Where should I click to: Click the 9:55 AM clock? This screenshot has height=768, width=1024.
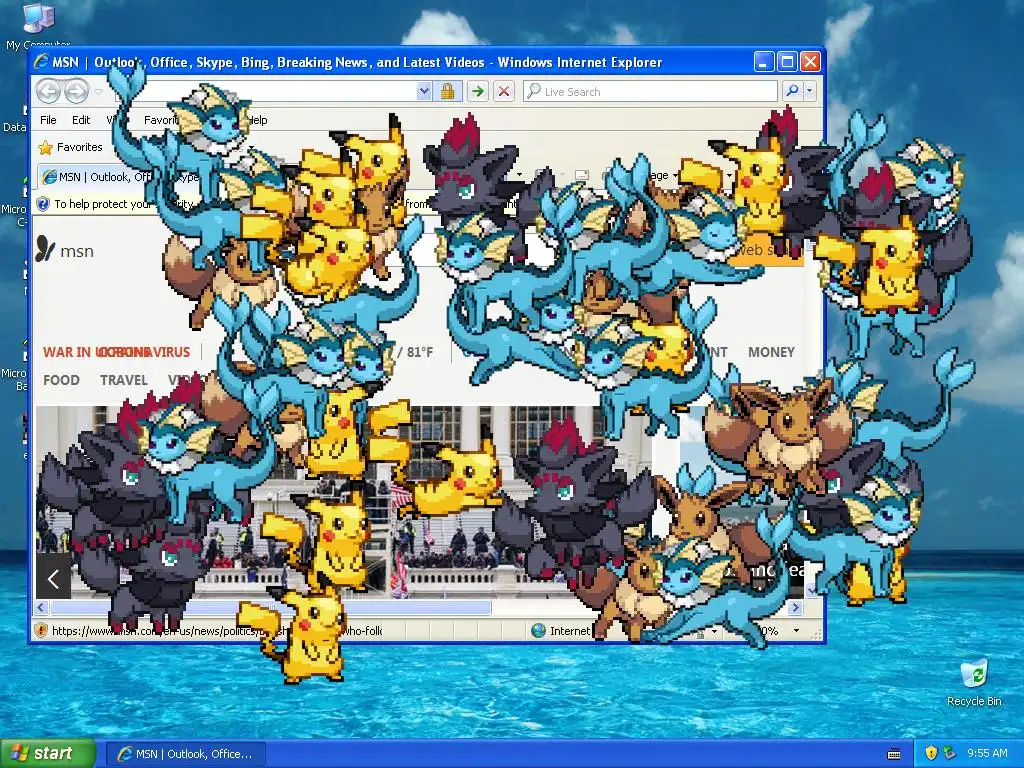click(987, 754)
